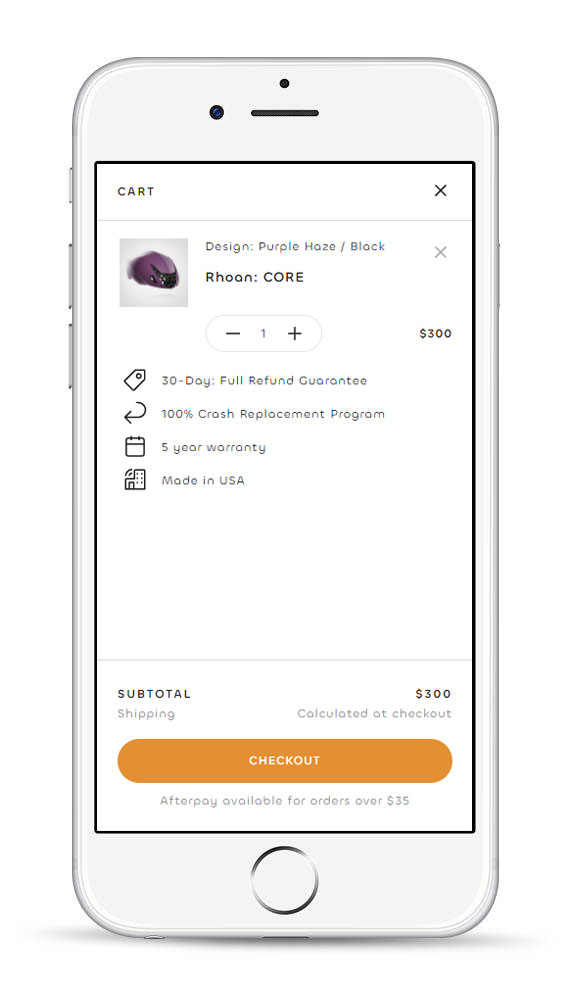The image size is (564, 1000).
Task: Click the crash replacement return arrow icon
Action: tap(135, 413)
